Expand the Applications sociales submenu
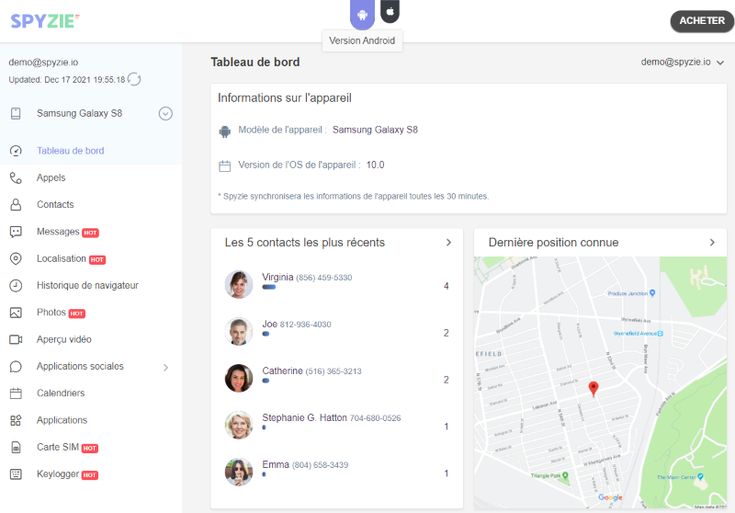735x513 pixels. (166, 367)
